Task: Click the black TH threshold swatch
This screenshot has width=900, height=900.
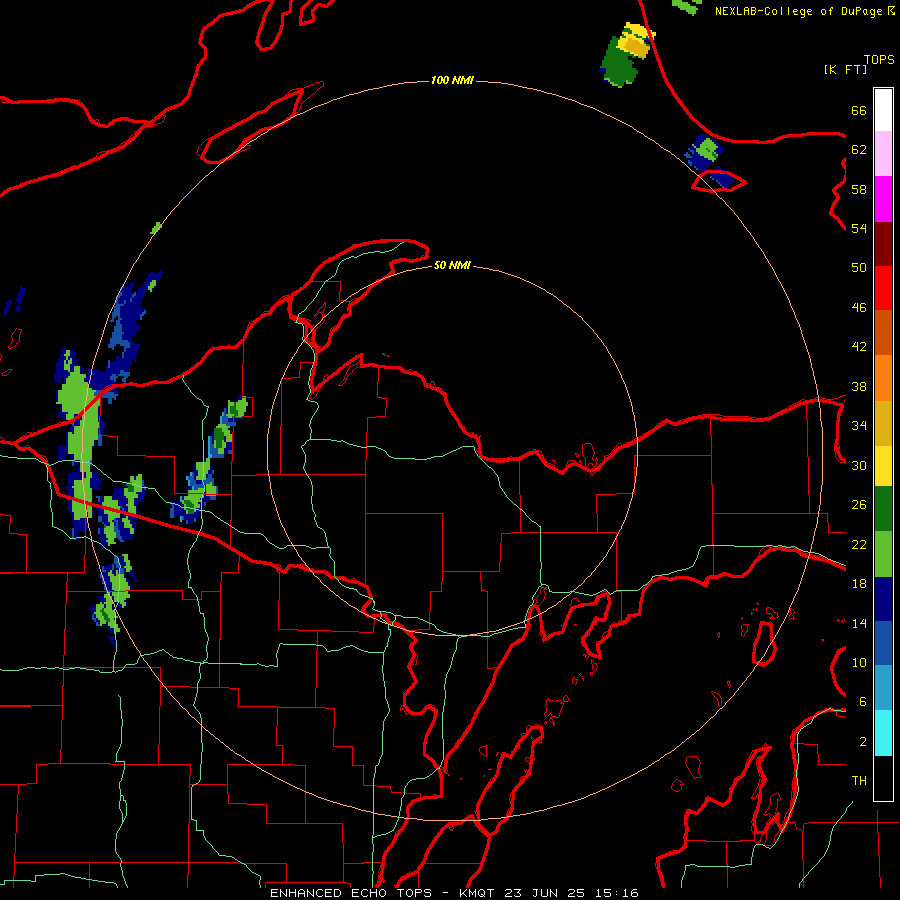Action: (x=883, y=778)
